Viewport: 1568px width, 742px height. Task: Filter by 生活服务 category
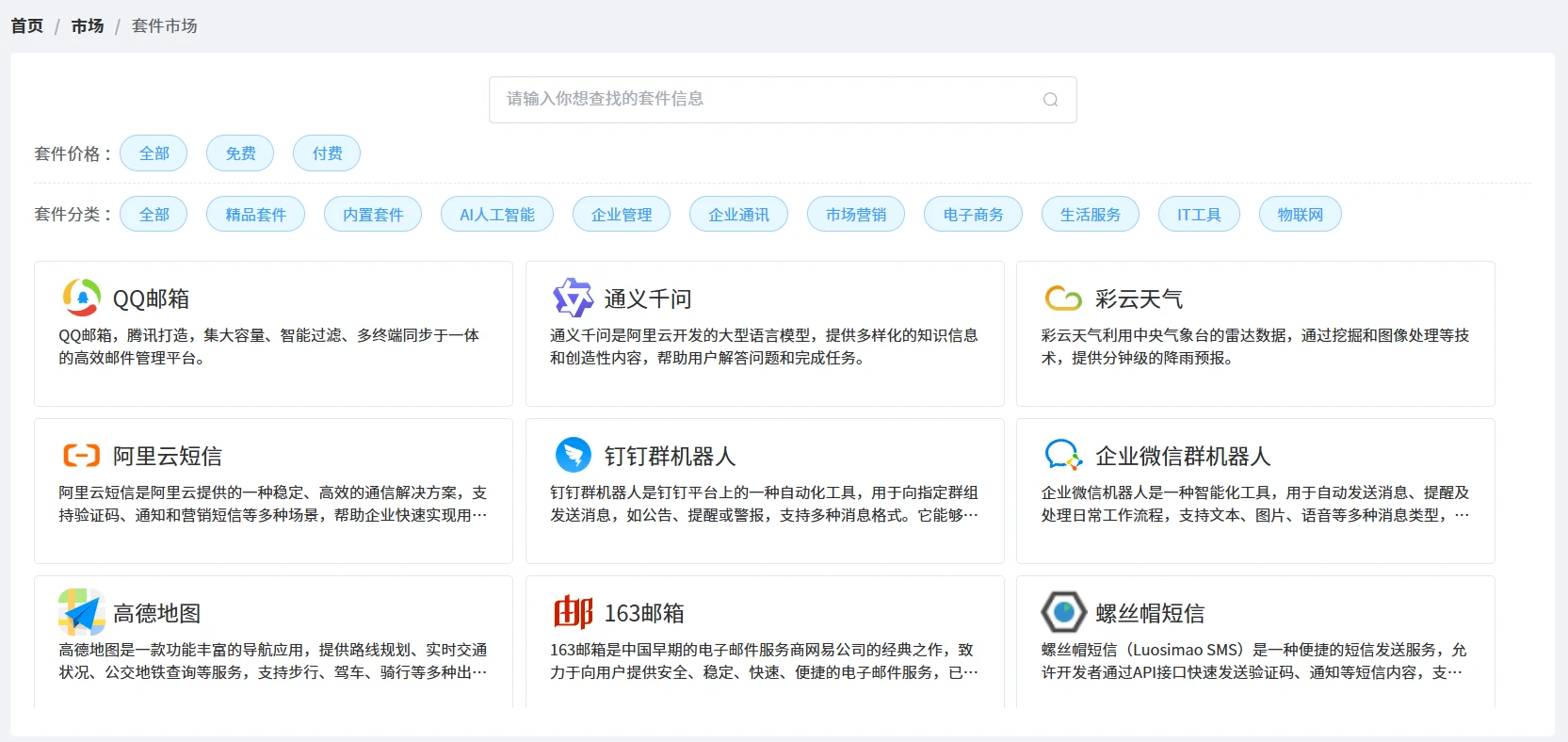tap(1091, 215)
